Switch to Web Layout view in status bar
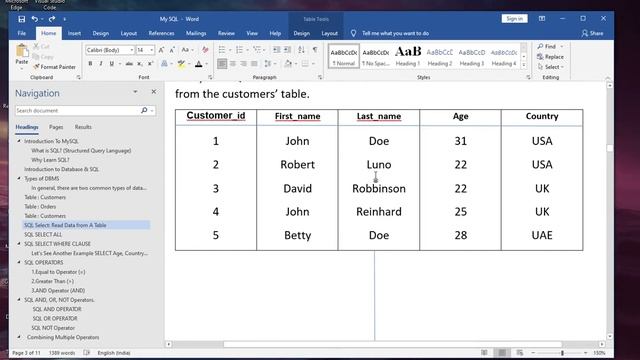 tap(520, 353)
